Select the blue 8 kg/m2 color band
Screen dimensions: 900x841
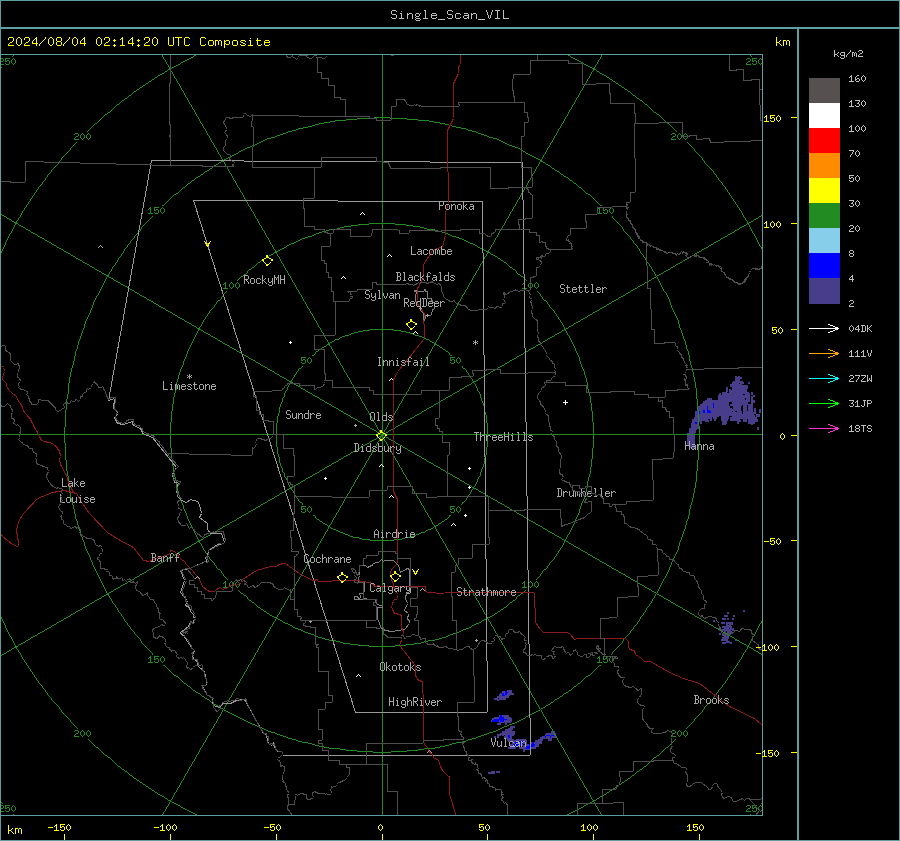coord(824,265)
